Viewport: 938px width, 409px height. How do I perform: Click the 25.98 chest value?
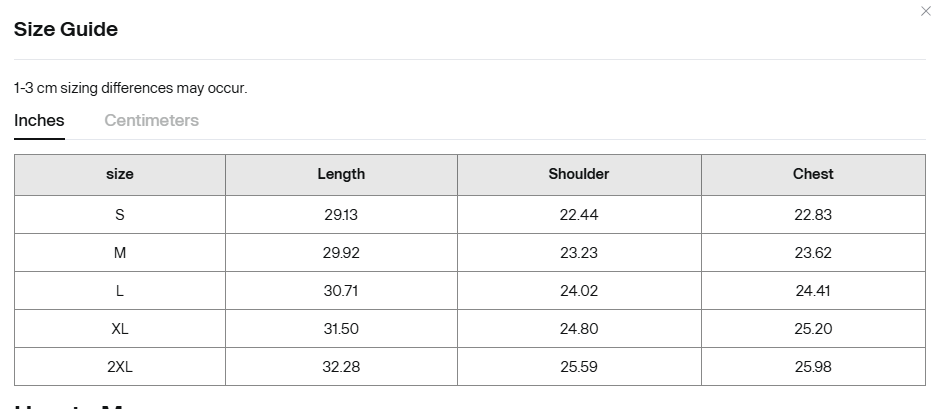coord(813,367)
